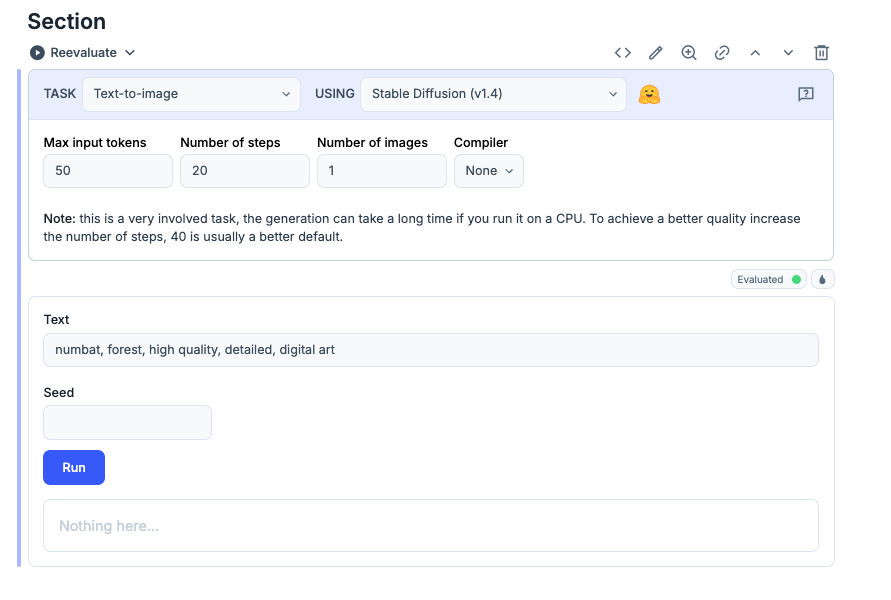Open the USING Stable Diffusion model dropdown
Image resolution: width=891 pixels, height=600 pixels.
point(493,94)
